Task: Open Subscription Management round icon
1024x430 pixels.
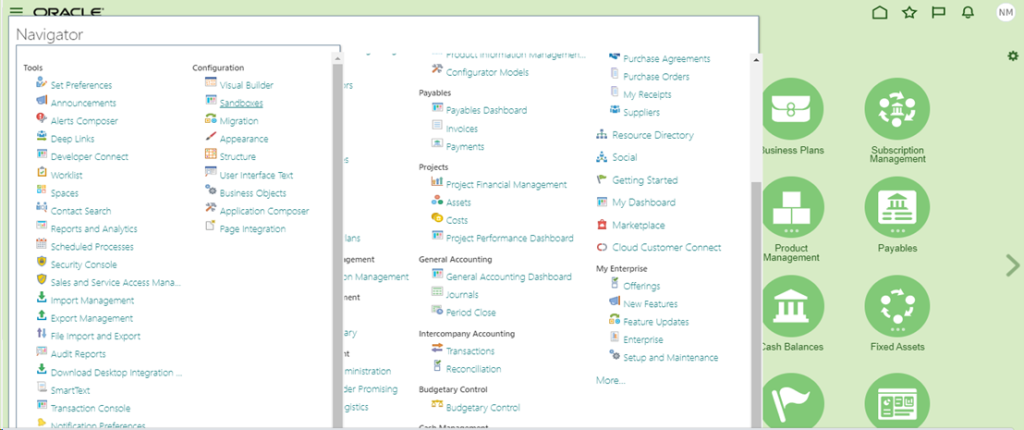Action: (897, 110)
